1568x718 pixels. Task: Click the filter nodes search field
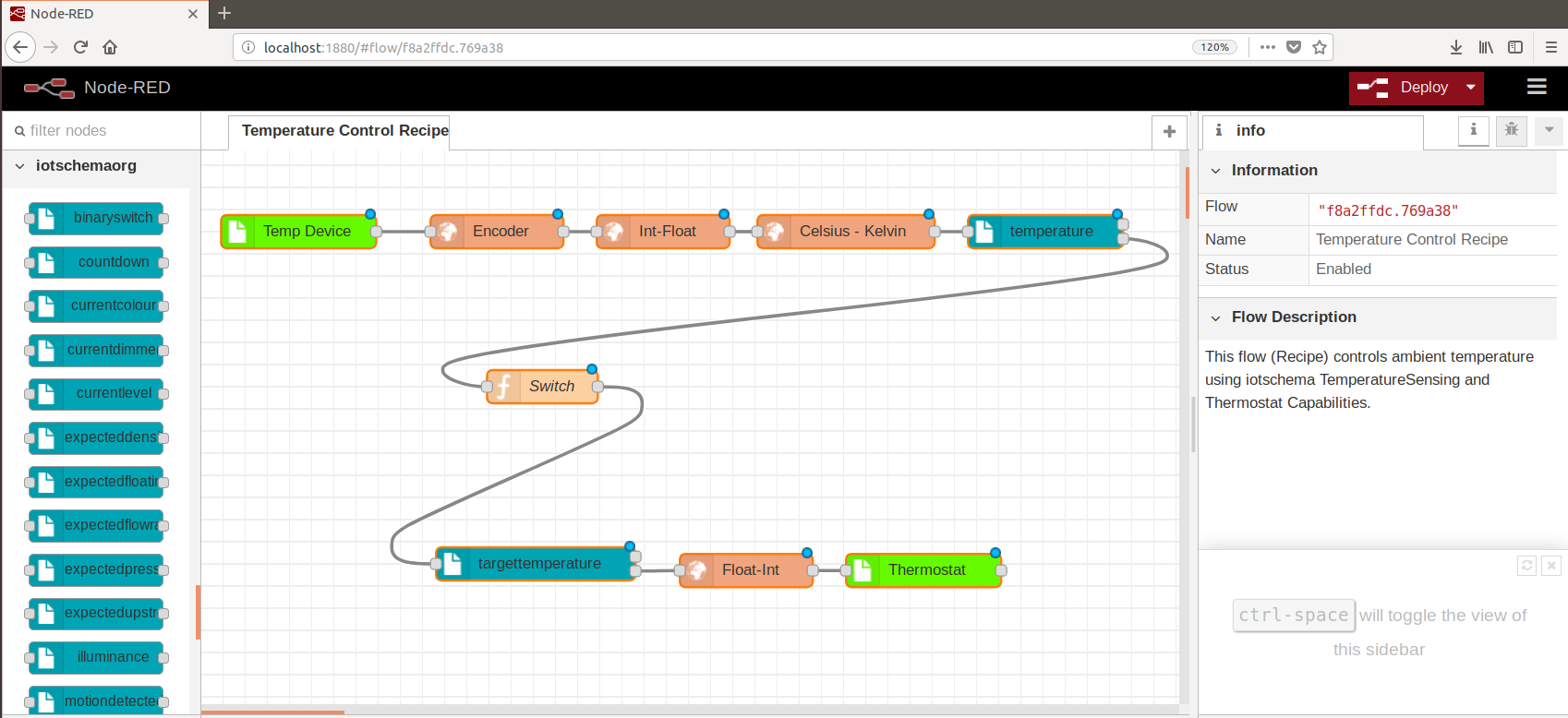(102, 131)
